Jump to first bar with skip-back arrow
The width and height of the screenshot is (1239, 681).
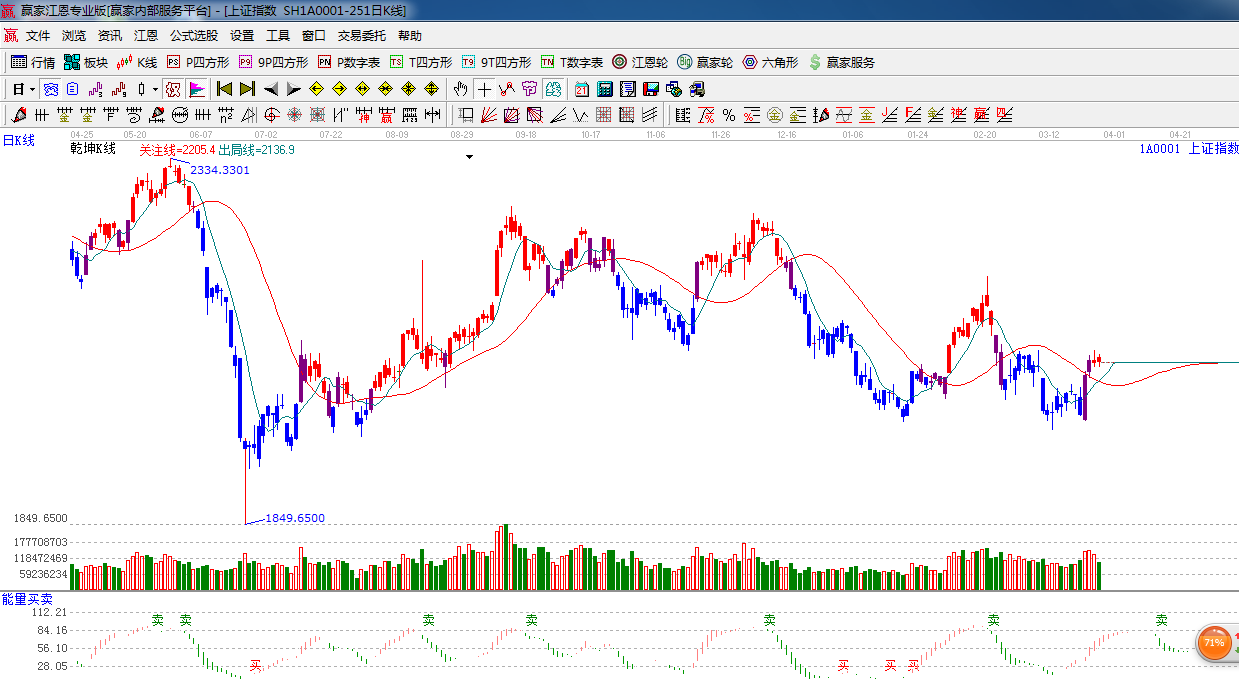pos(224,89)
